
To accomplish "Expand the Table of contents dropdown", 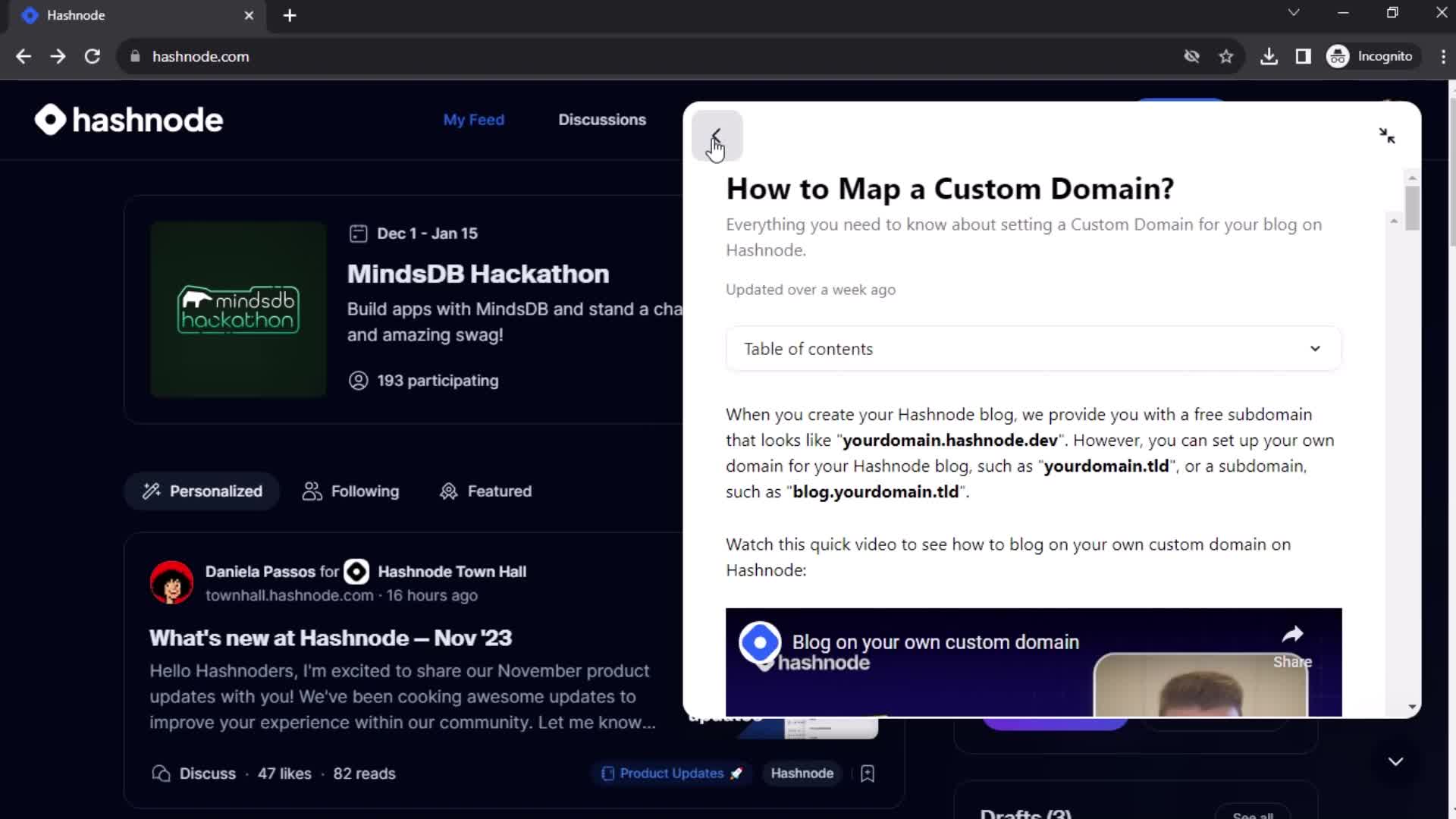I will click(x=1033, y=348).
